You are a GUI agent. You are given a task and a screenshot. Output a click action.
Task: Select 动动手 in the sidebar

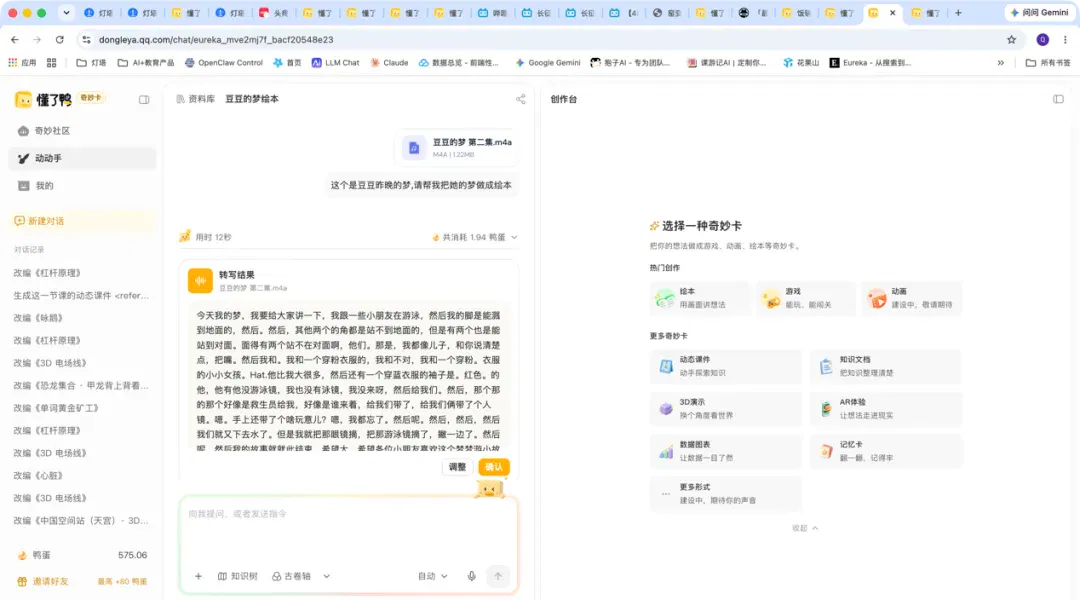pos(82,158)
